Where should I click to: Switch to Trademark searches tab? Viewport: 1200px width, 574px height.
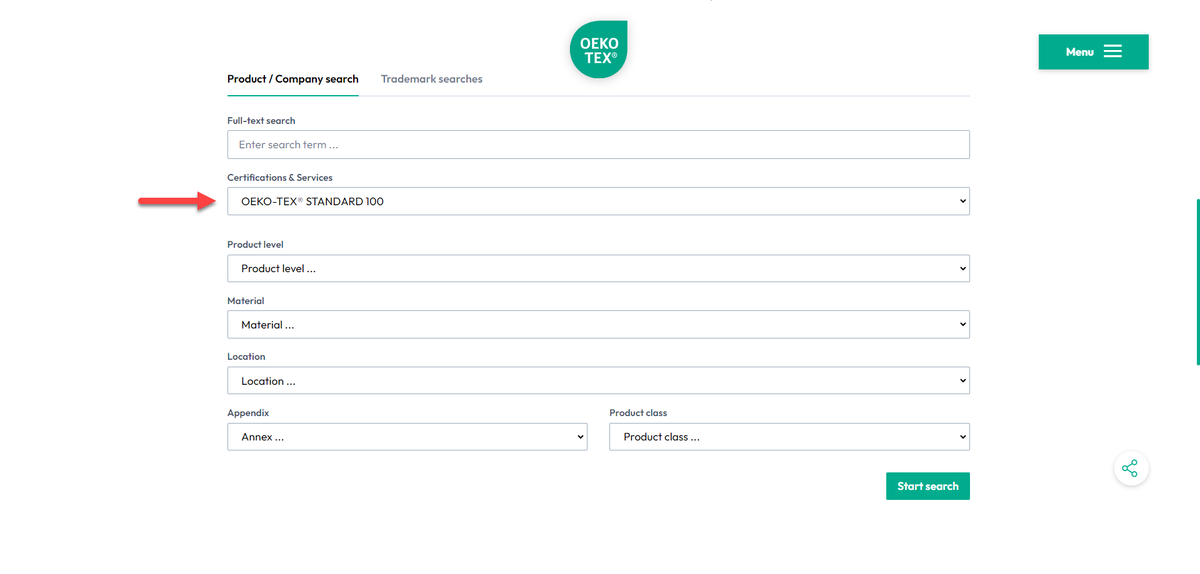click(x=432, y=79)
